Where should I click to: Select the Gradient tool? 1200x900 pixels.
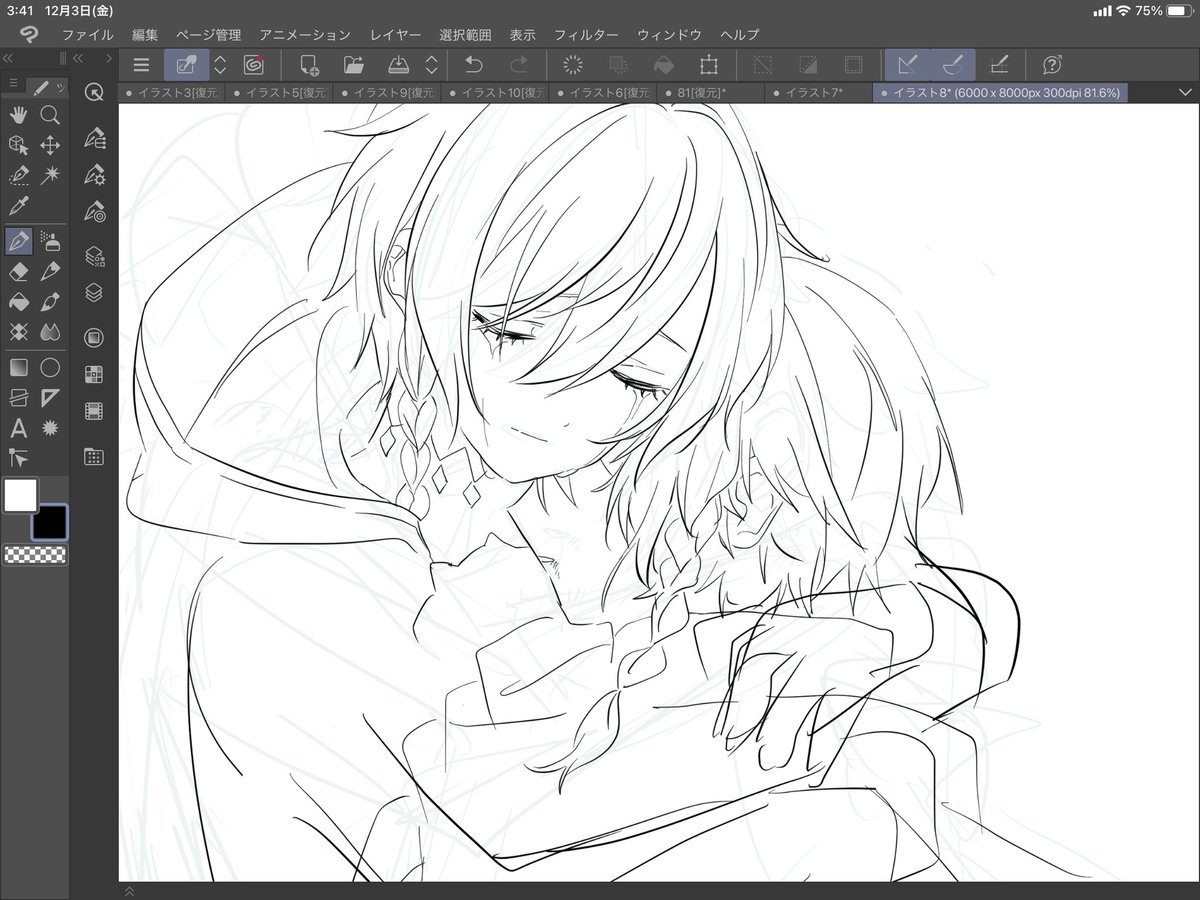[18, 367]
